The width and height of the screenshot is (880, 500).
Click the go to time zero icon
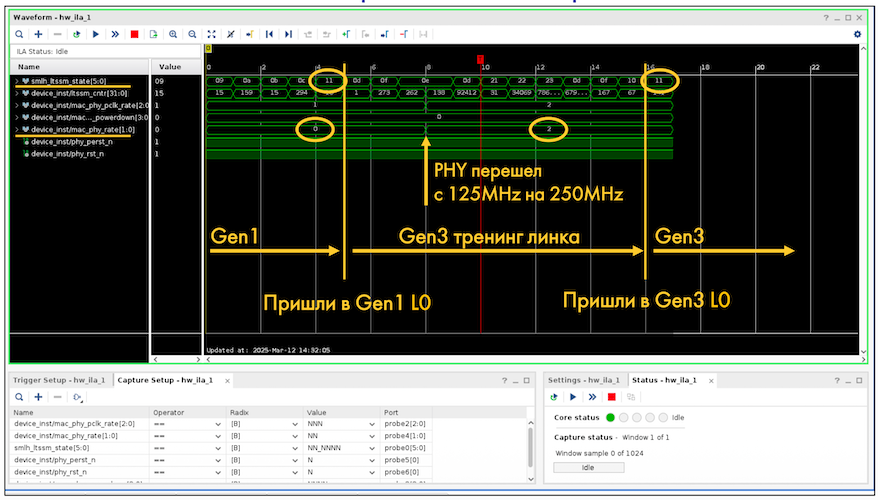[x=269, y=34]
